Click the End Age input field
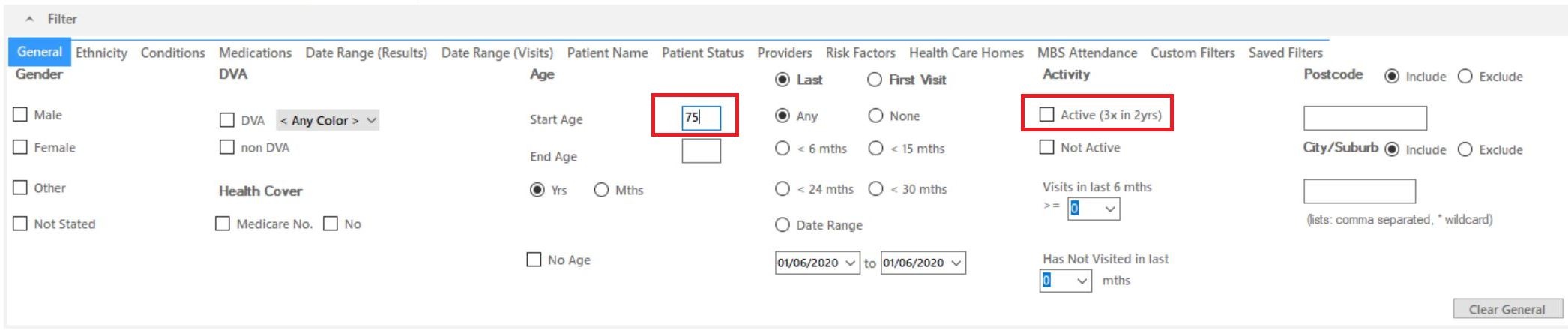 point(701,151)
